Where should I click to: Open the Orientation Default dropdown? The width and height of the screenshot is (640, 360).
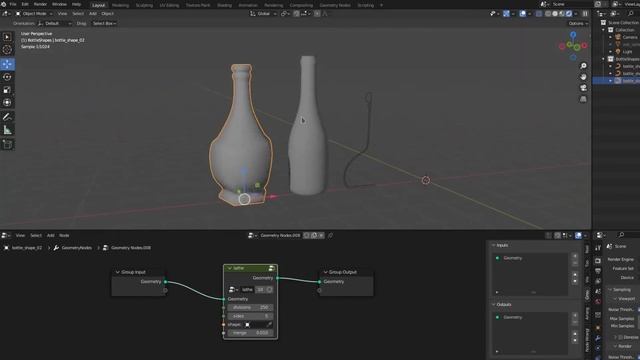(55, 23)
